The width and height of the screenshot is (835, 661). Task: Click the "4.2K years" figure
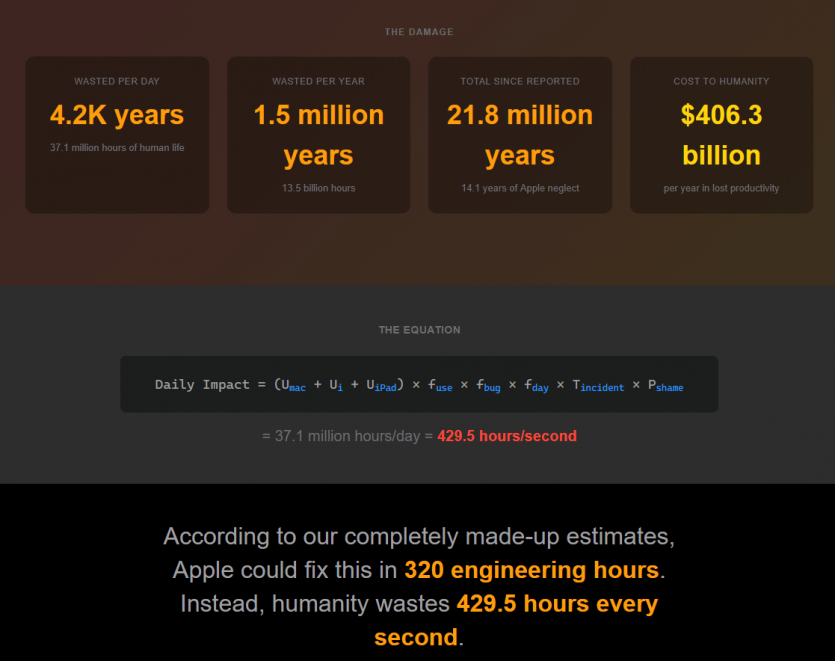tap(117, 115)
